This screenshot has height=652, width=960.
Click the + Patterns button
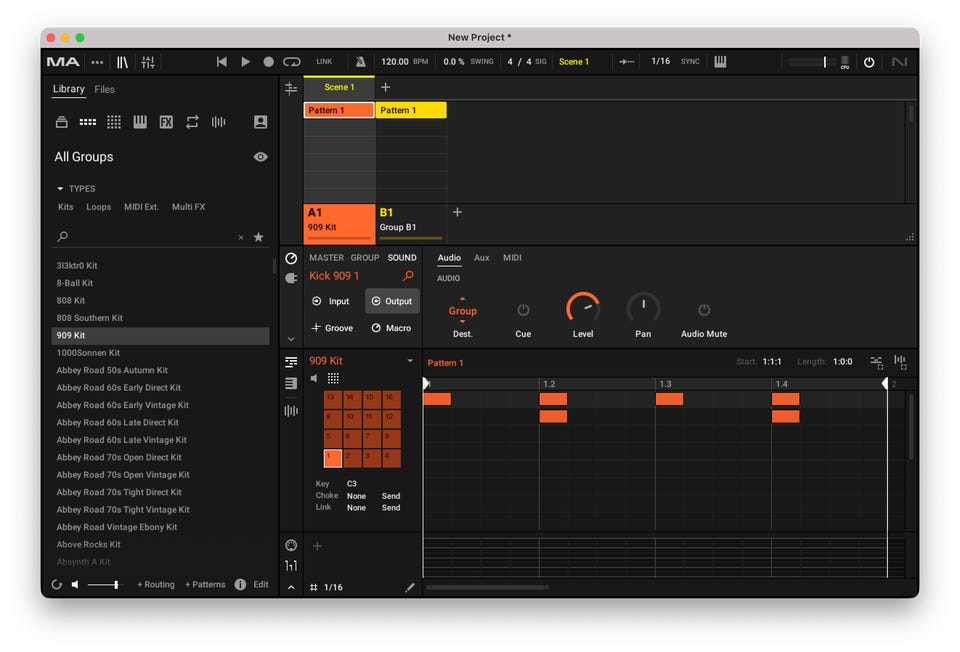click(x=205, y=584)
